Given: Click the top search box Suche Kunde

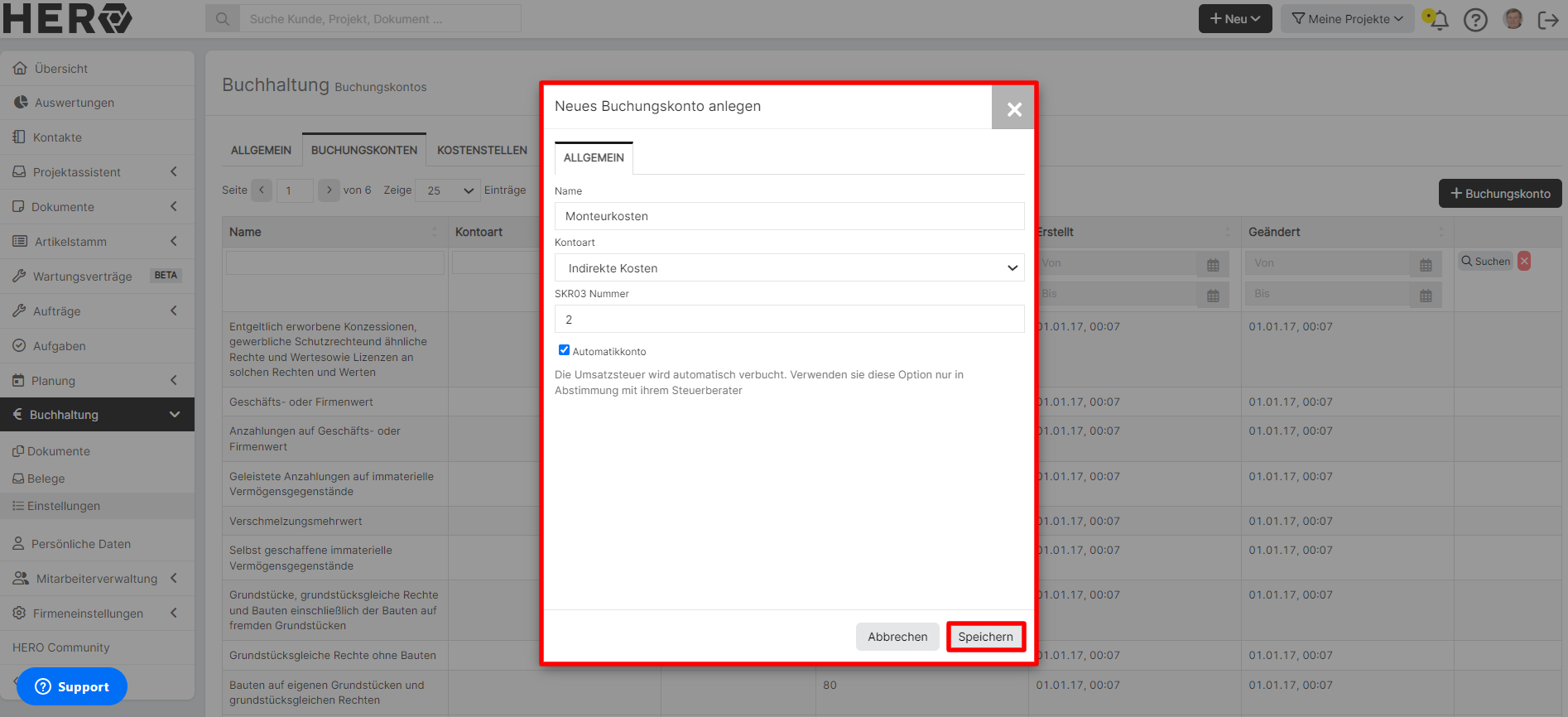Looking at the screenshot, I should click(x=380, y=18).
